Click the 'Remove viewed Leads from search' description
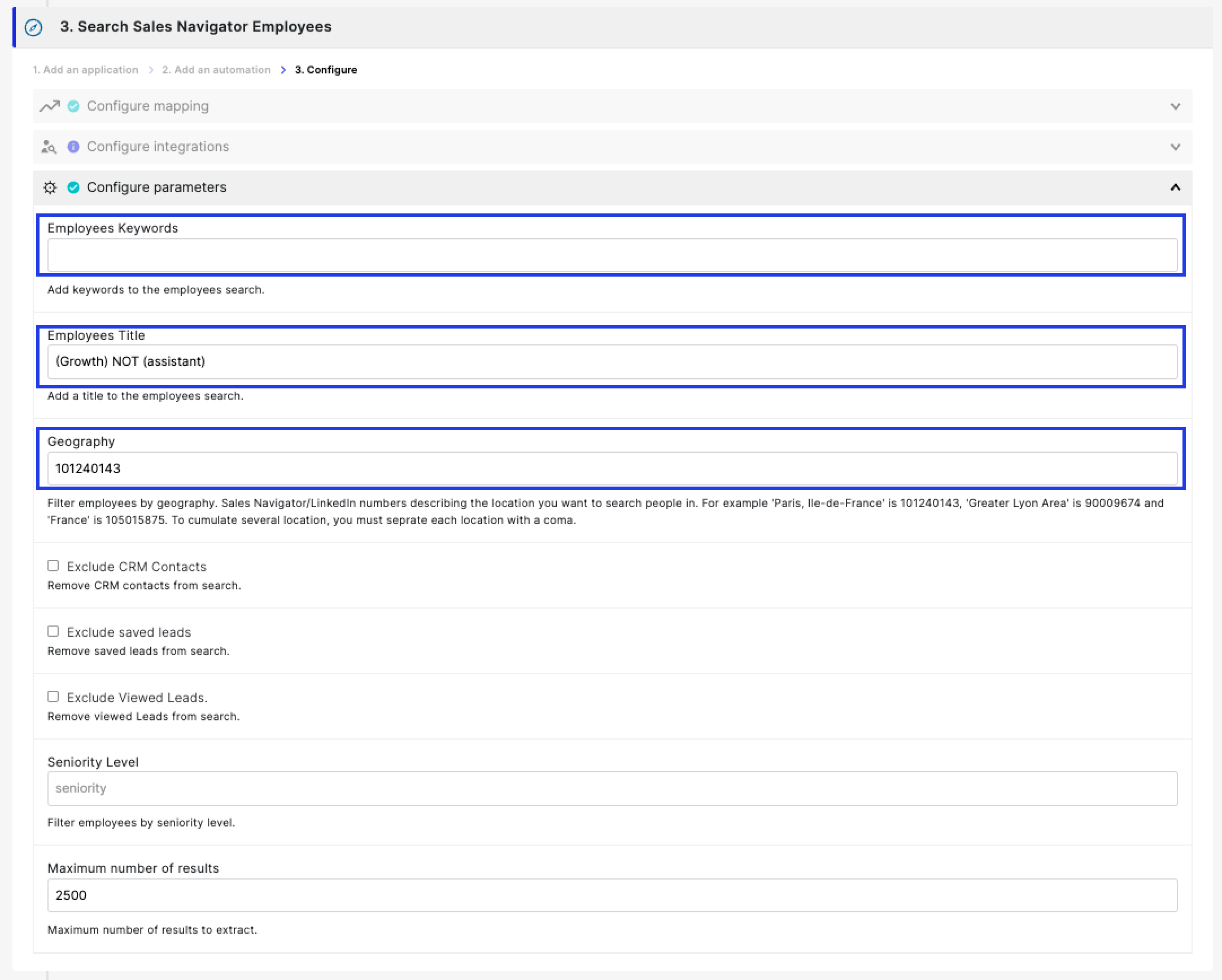 tap(143, 716)
